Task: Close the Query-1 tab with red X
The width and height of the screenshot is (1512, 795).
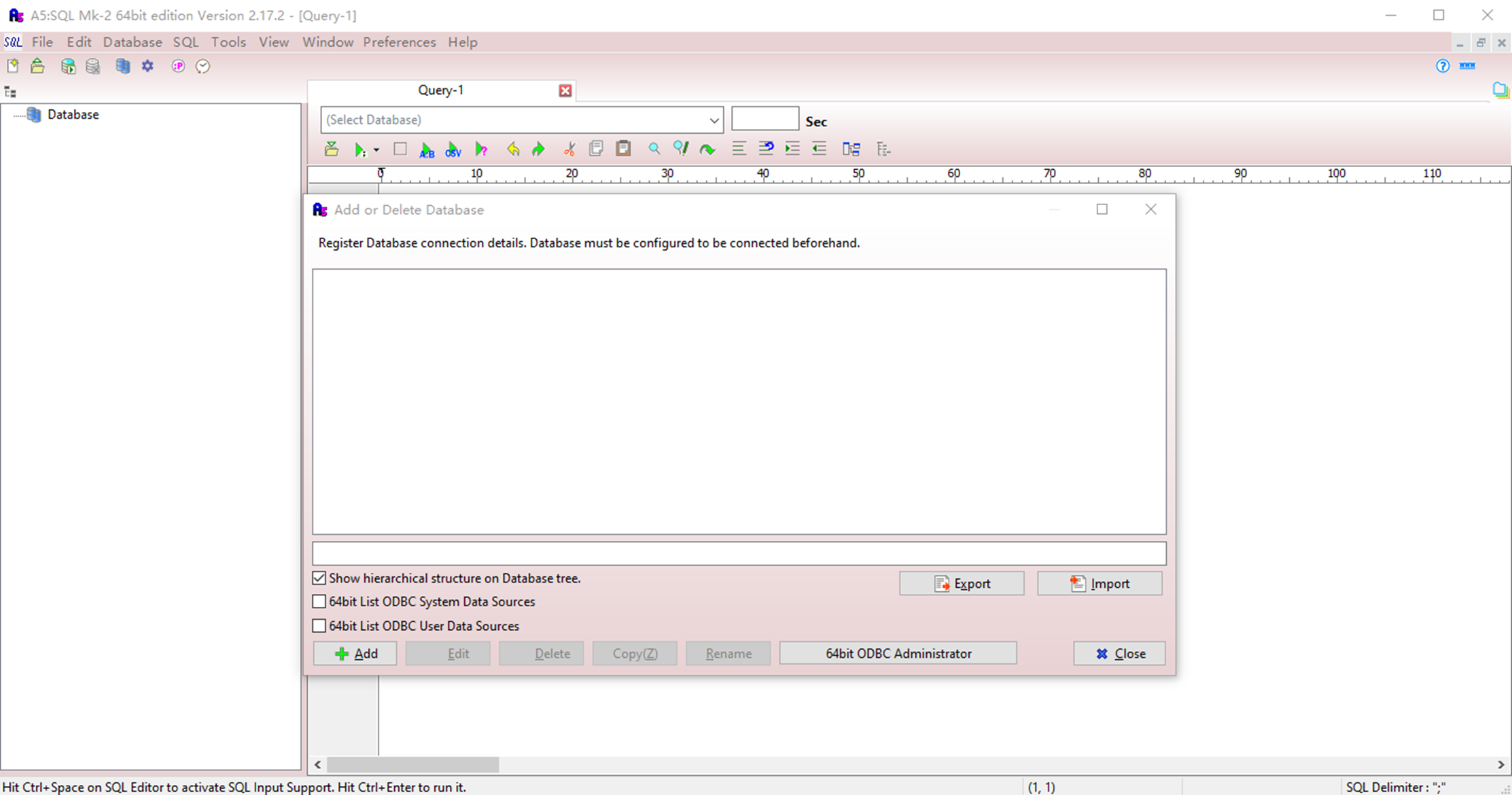Action: click(565, 91)
